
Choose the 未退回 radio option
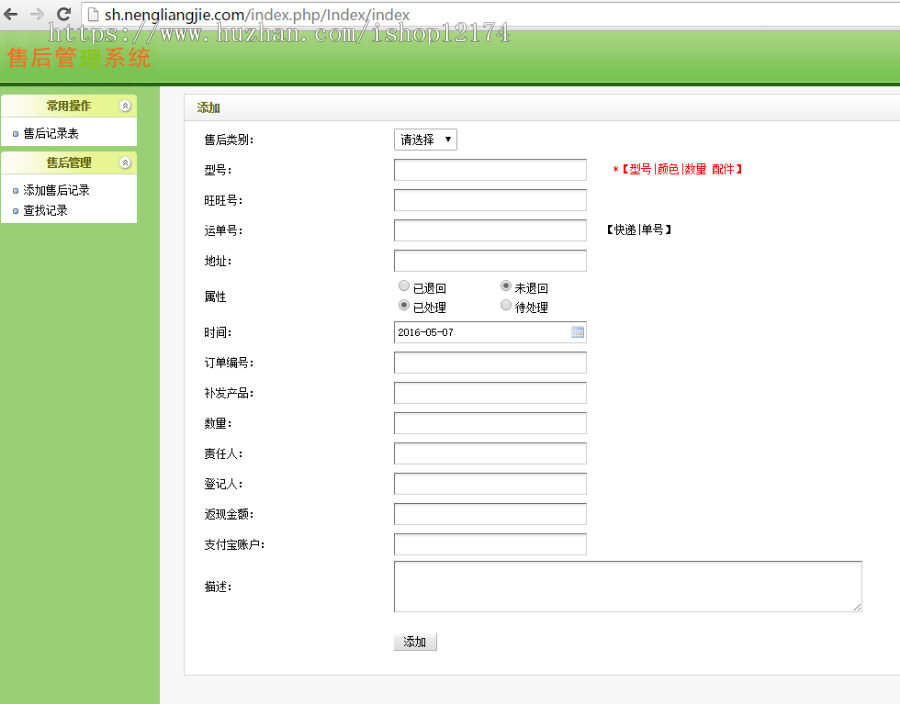[x=506, y=285]
